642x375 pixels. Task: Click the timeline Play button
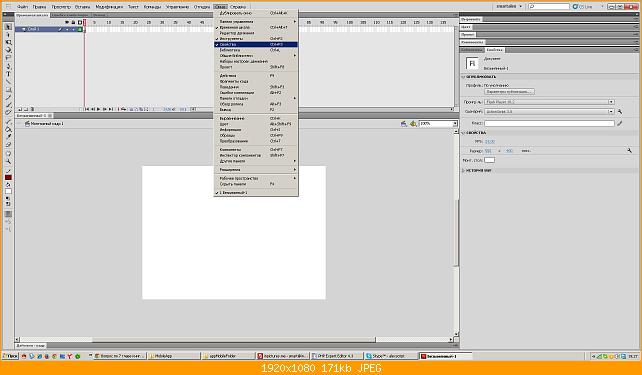tap(99, 109)
